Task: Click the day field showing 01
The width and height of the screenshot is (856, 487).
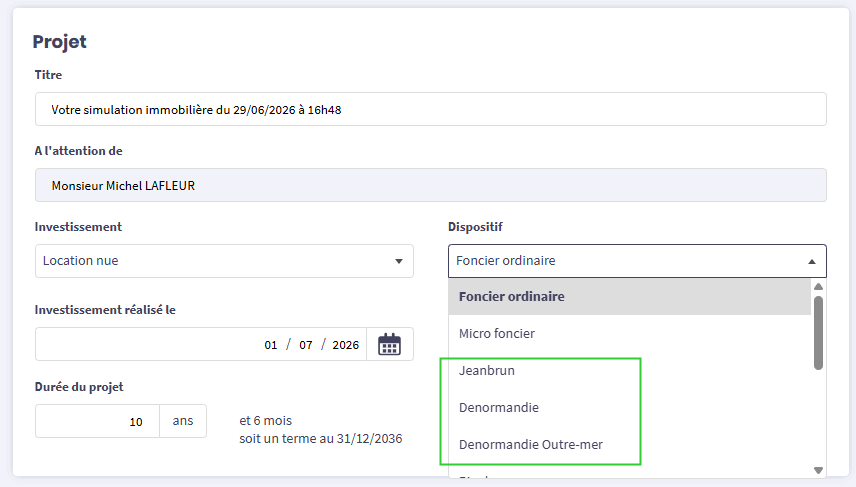Action: (271, 345)
